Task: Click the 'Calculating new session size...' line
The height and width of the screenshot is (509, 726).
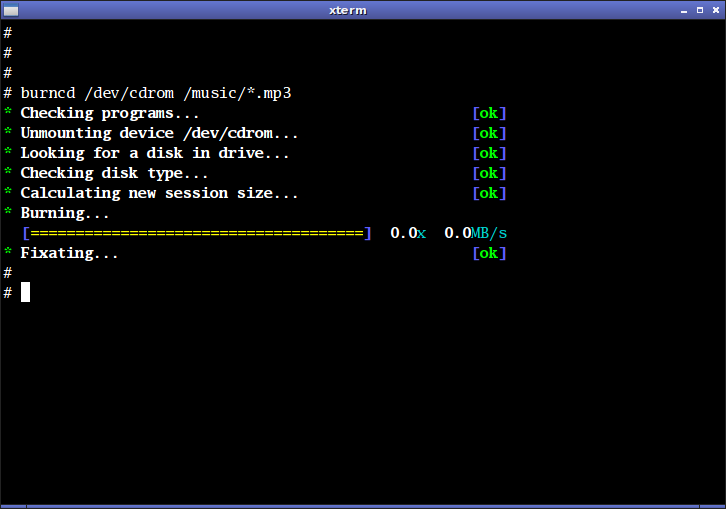Action: click(159, 193)
